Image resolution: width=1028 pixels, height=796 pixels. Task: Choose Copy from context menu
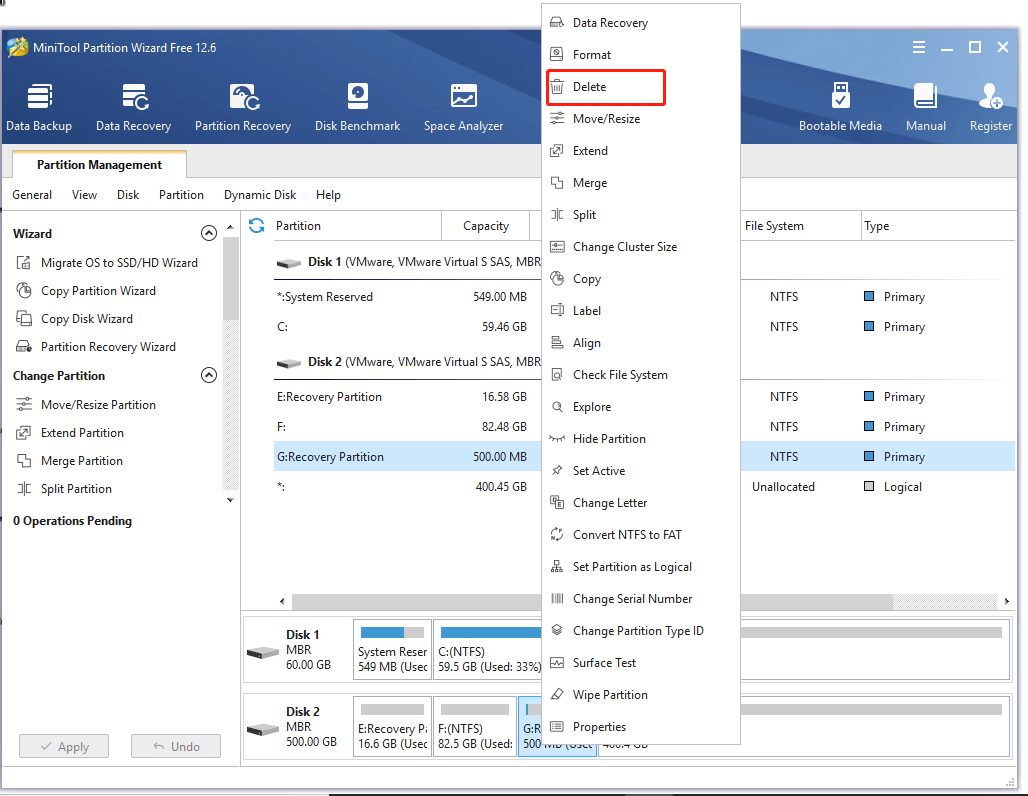pyautogui.click(x=641, y=279)
